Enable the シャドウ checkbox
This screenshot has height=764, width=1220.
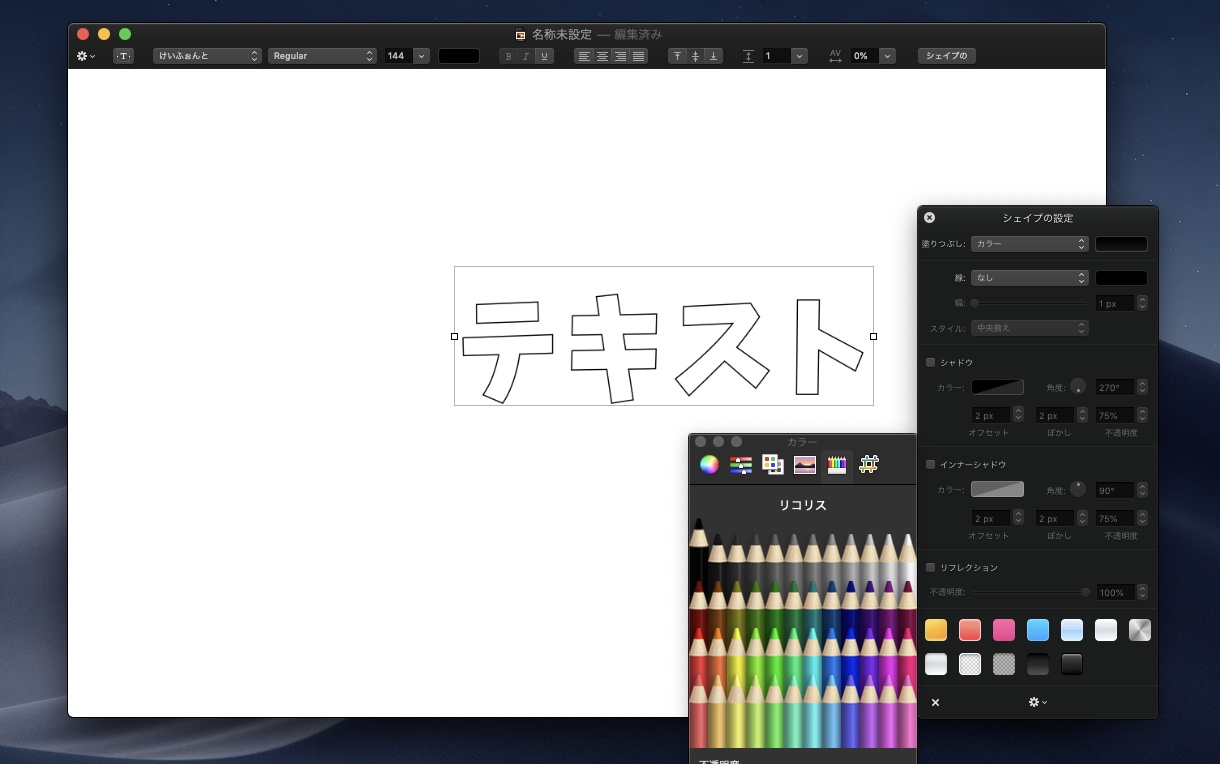(x=930, y=362)
